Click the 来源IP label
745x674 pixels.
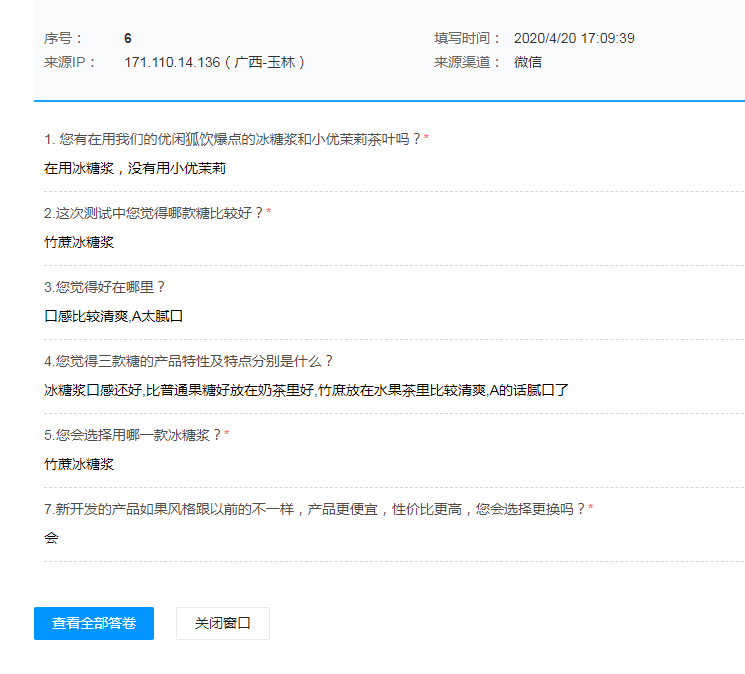(x=70, y=62)
